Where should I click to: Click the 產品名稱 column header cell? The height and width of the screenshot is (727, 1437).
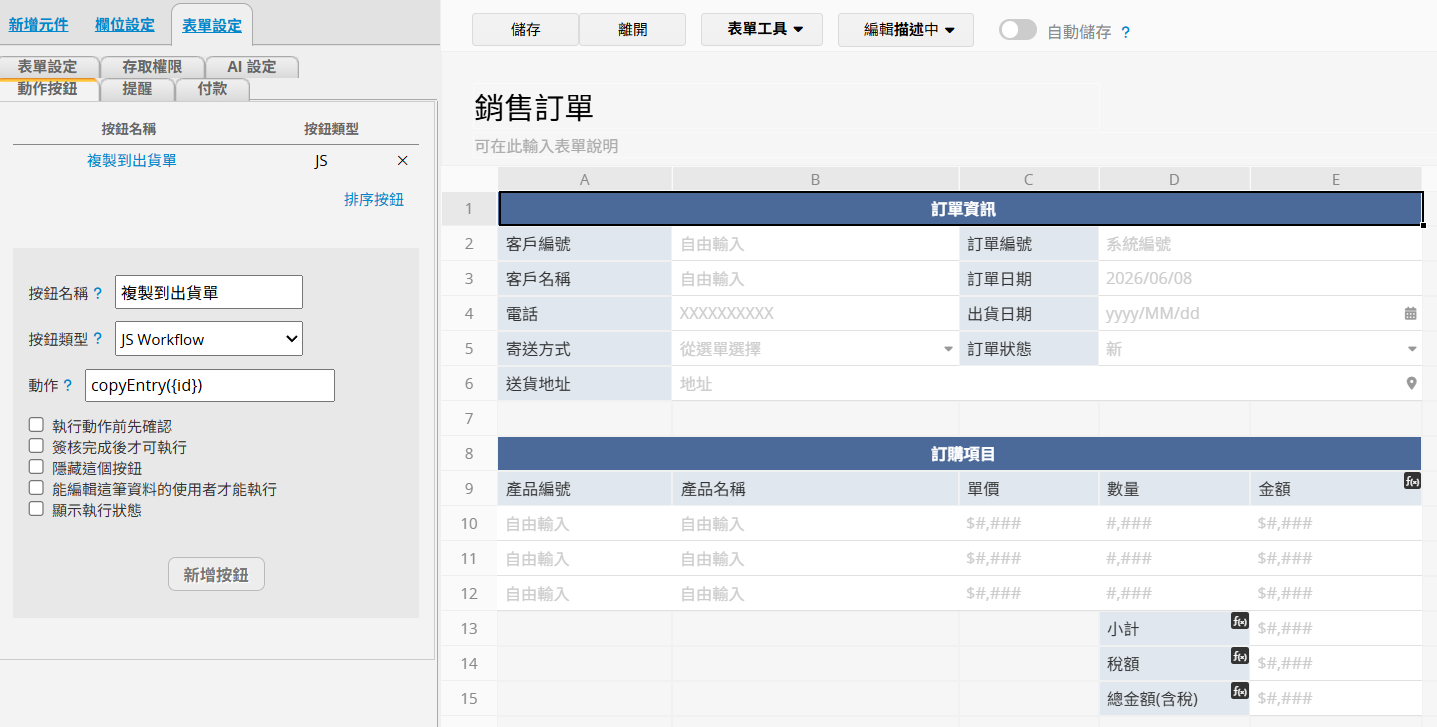(x=815, y=489)
